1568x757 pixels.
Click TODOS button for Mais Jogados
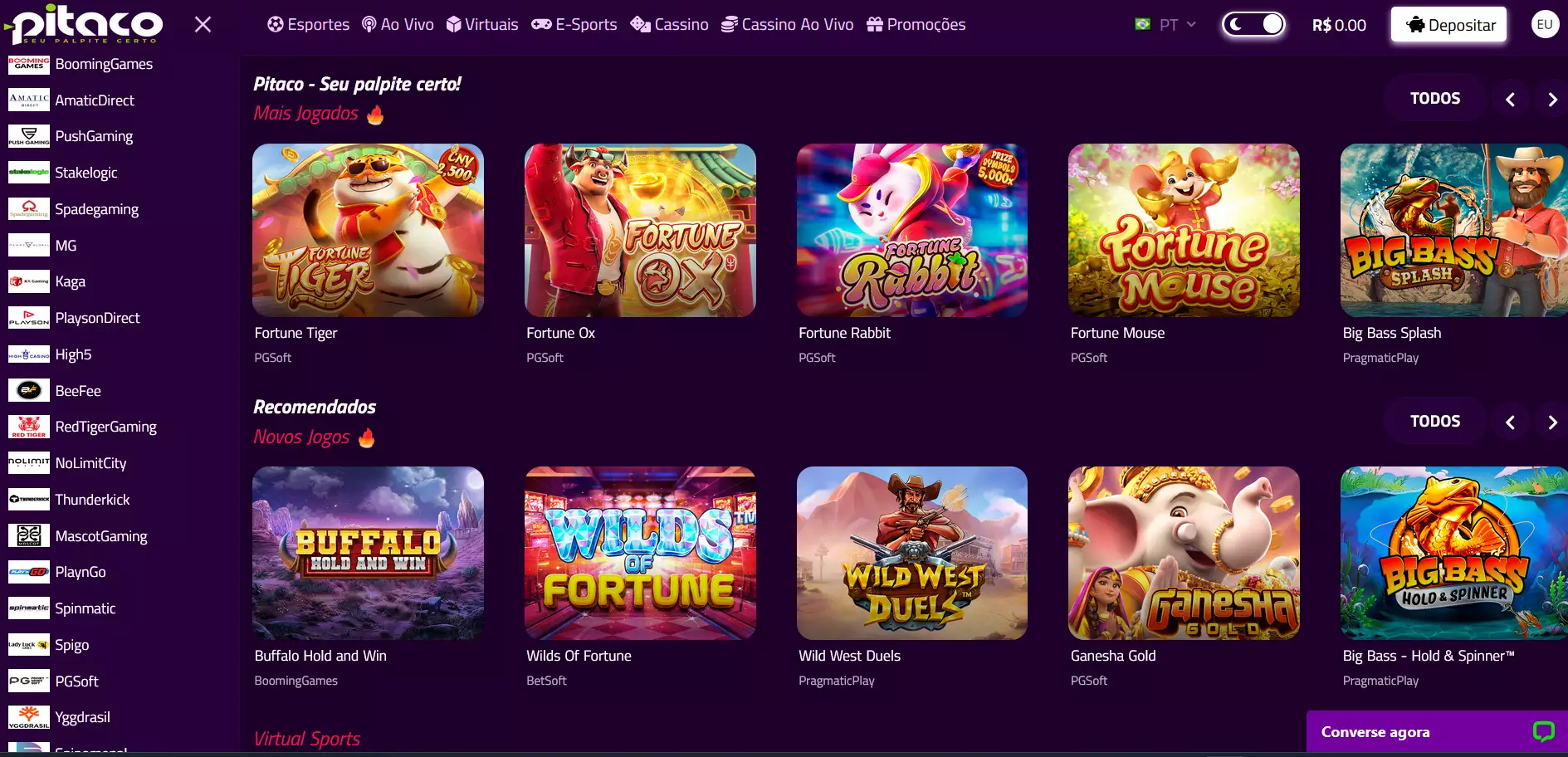pyautogui.click(x=1434, y=99)
